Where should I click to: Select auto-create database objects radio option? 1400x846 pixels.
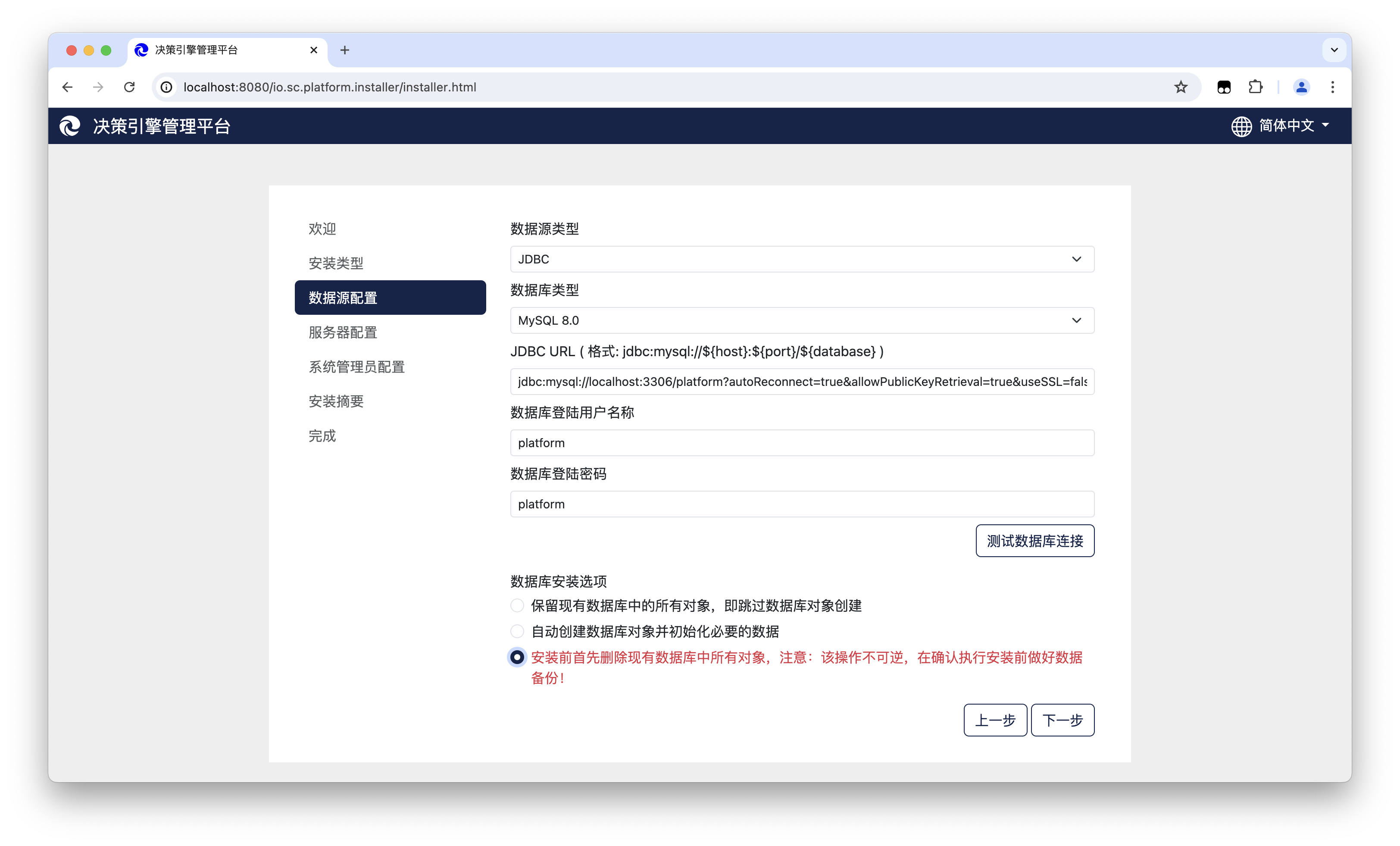point(517,631)
